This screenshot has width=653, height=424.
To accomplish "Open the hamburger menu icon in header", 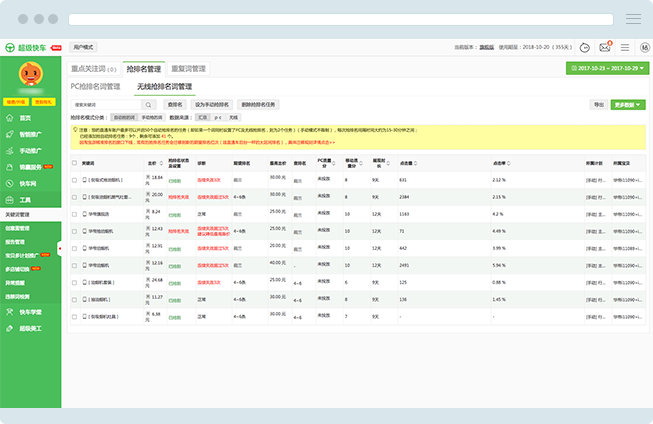I will (625, 47).
